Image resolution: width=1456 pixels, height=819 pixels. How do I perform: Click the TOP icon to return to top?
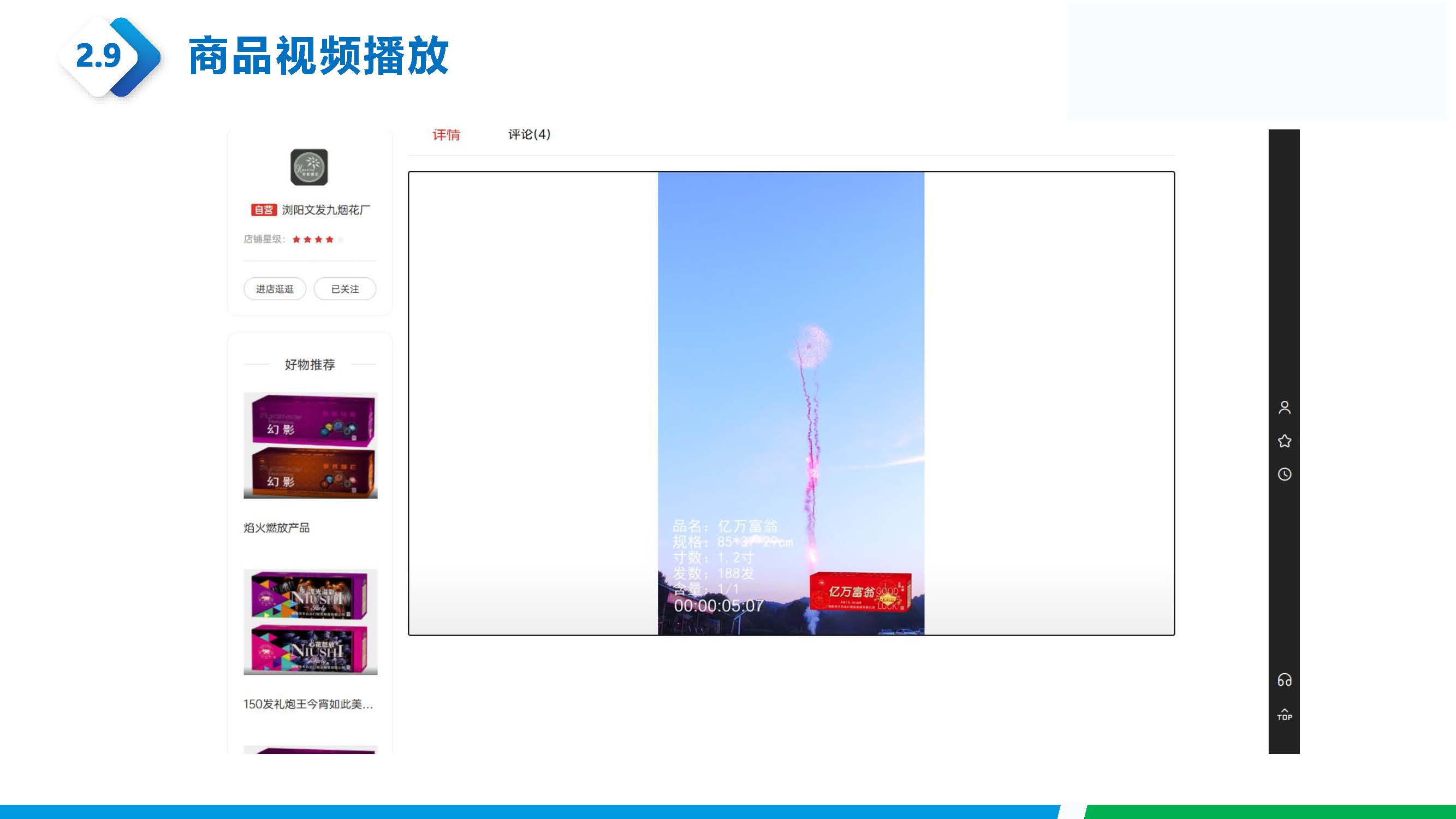tap(1285, 713)
